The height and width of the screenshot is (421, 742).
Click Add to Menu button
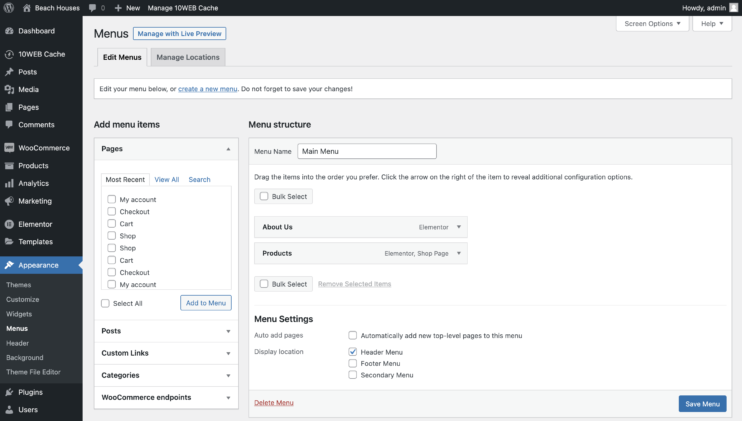(x=206, y=303)
